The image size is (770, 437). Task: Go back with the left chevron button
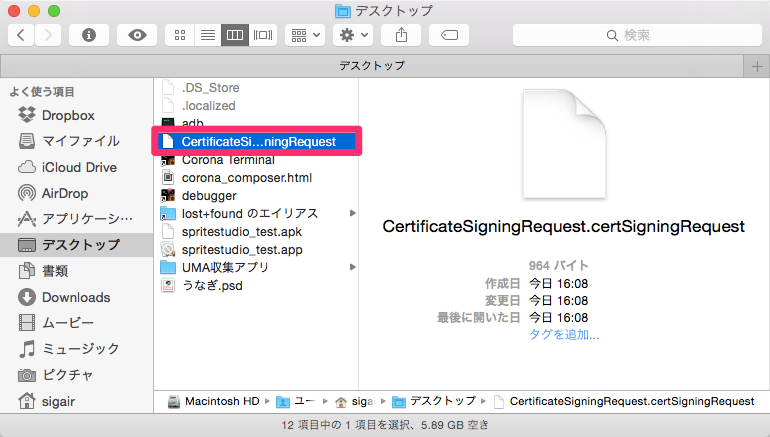coord(21,35)
